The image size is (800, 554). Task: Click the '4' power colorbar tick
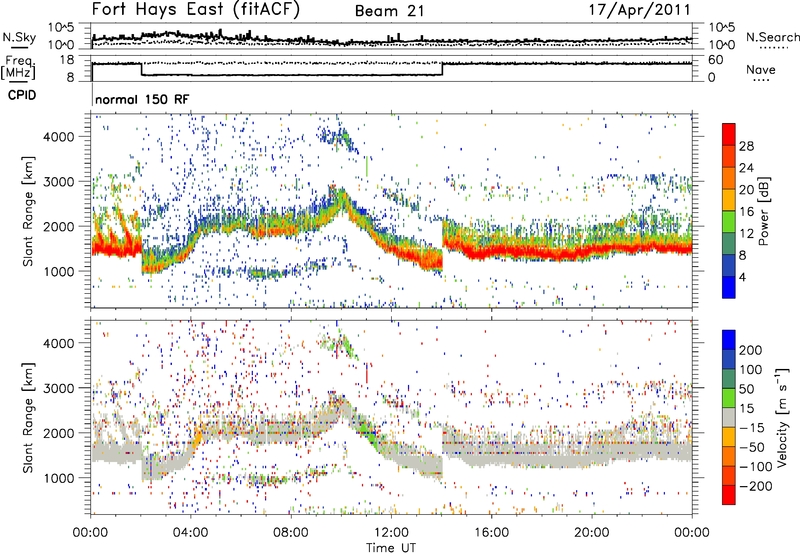coord(742,277)
